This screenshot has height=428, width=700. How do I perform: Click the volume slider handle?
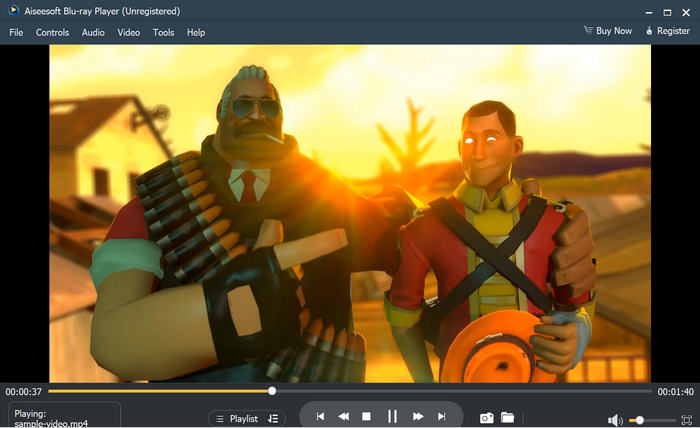tap(639, 420)
